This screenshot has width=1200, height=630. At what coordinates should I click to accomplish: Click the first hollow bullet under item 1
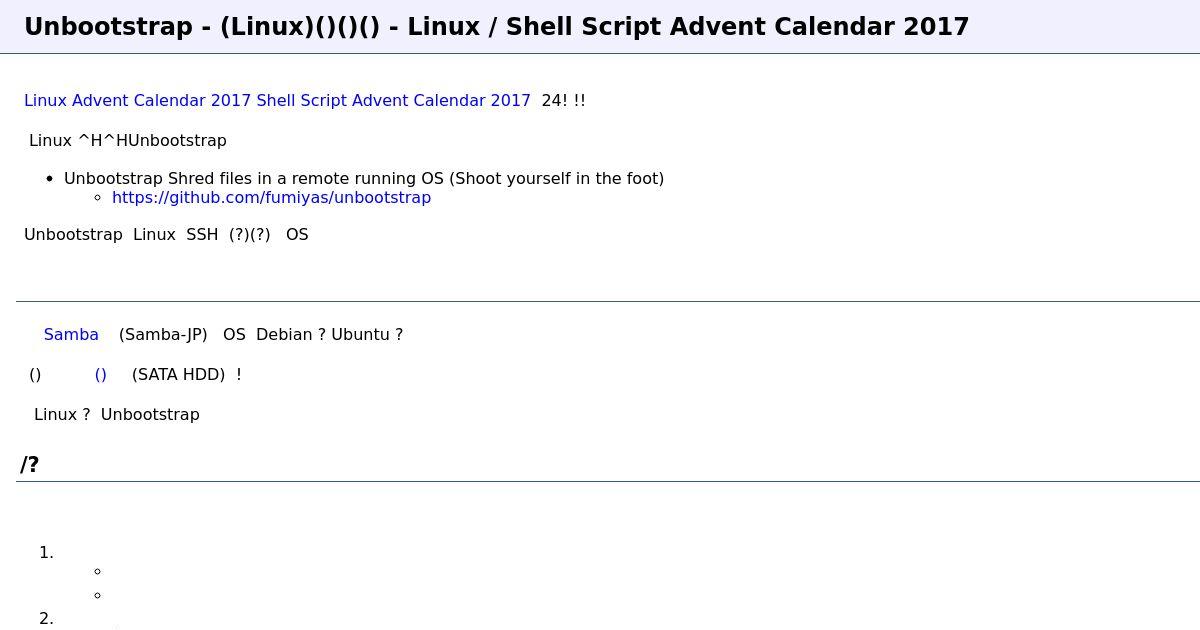(97, 572)
